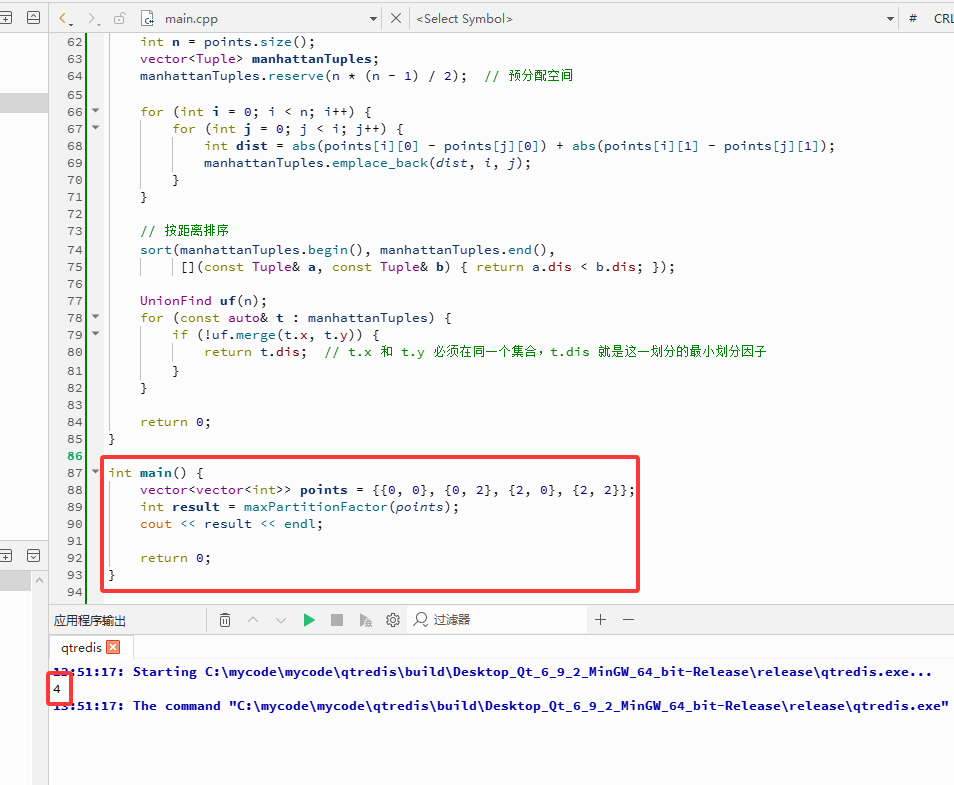Click the lower sidebar collapse-down icon

(33, 556)
